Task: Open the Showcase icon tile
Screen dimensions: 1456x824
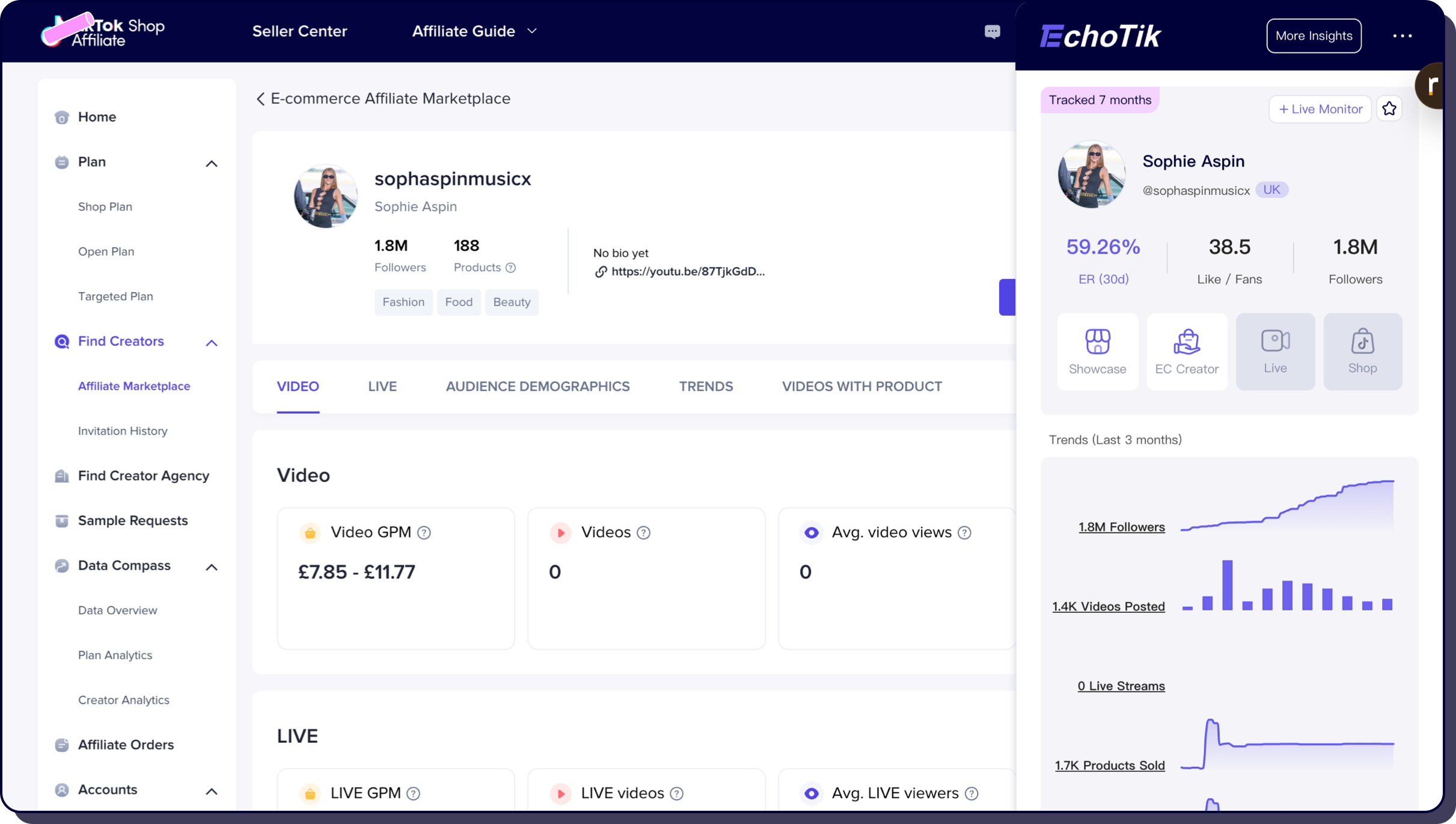Action: tap(1097, 351)
